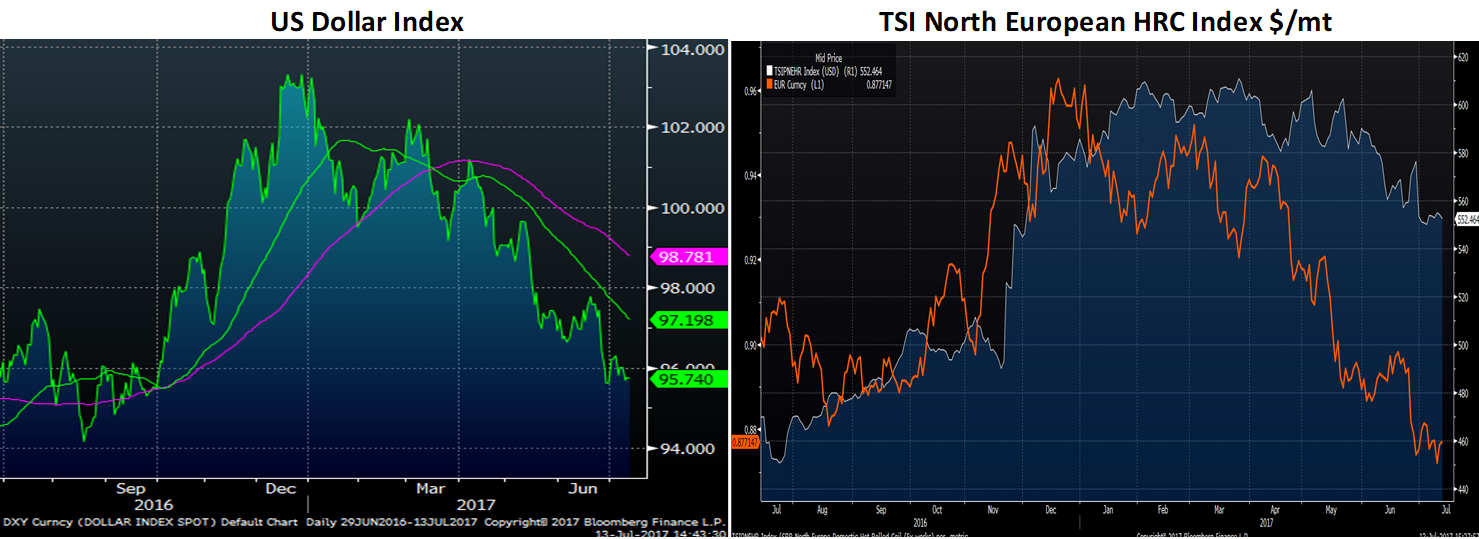1479x539 pixels.
Task: Click the Mid Price legend header
Action: click(x=831, y=59)
